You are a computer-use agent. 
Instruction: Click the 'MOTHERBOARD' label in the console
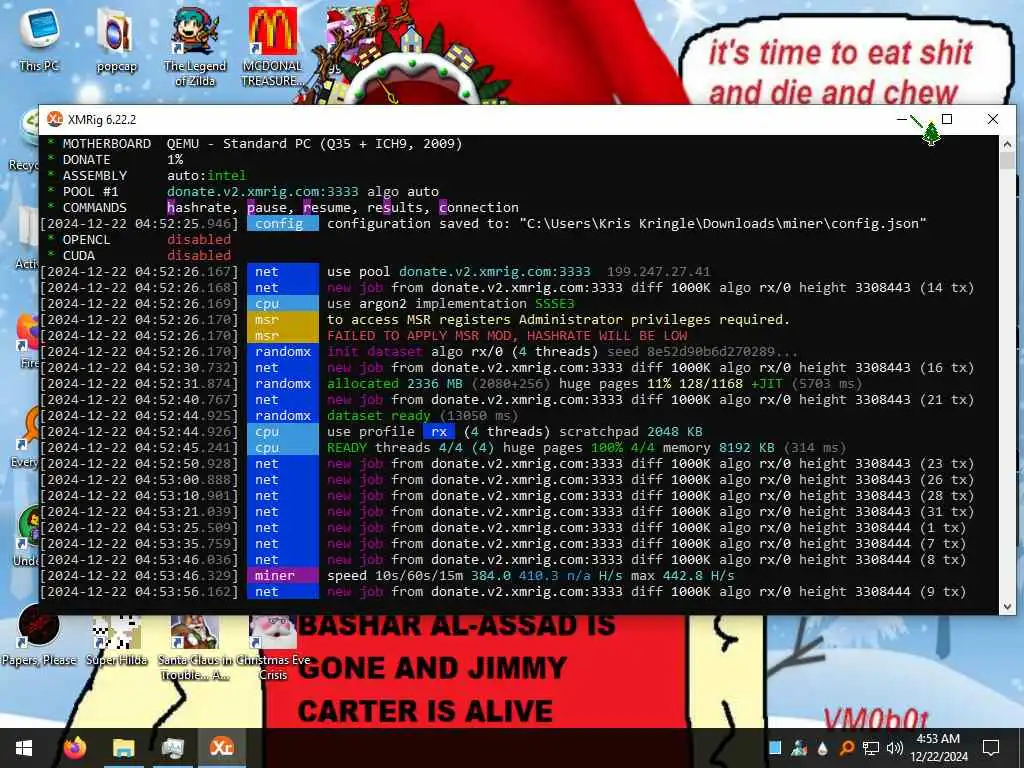[x=106, y=144]
